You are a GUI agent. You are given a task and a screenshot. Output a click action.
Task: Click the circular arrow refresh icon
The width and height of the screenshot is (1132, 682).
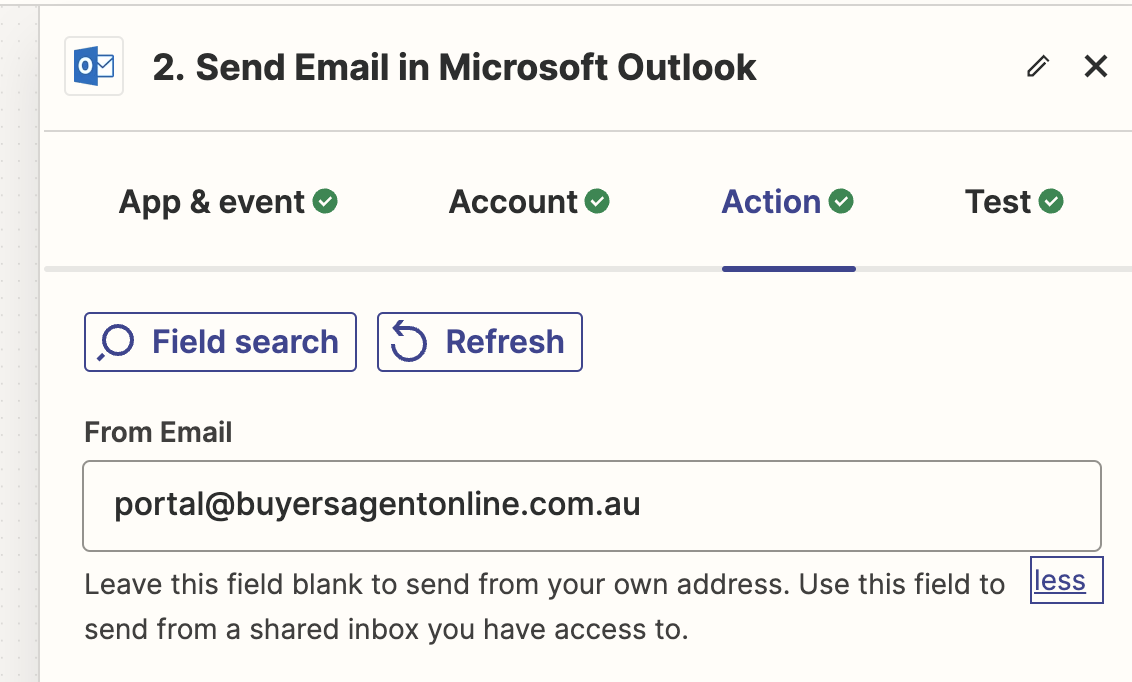[409, 342]
